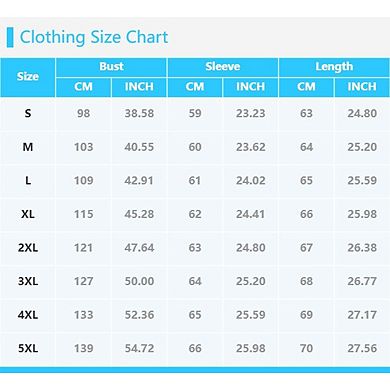
Task: Click the bust value 109 cm
Action: pos(83,181)
